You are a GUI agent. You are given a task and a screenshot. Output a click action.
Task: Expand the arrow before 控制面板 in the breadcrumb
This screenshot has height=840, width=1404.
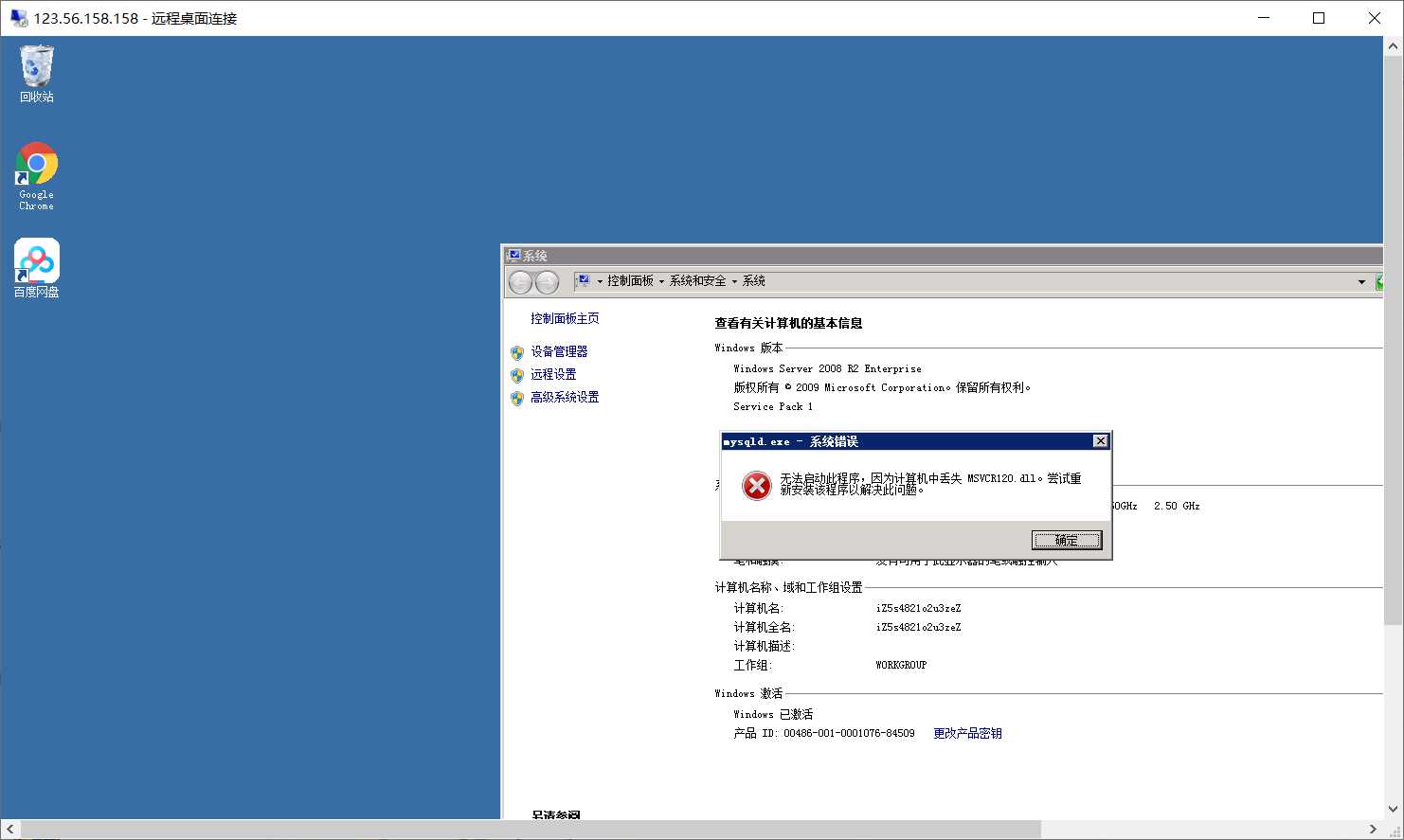600,281
